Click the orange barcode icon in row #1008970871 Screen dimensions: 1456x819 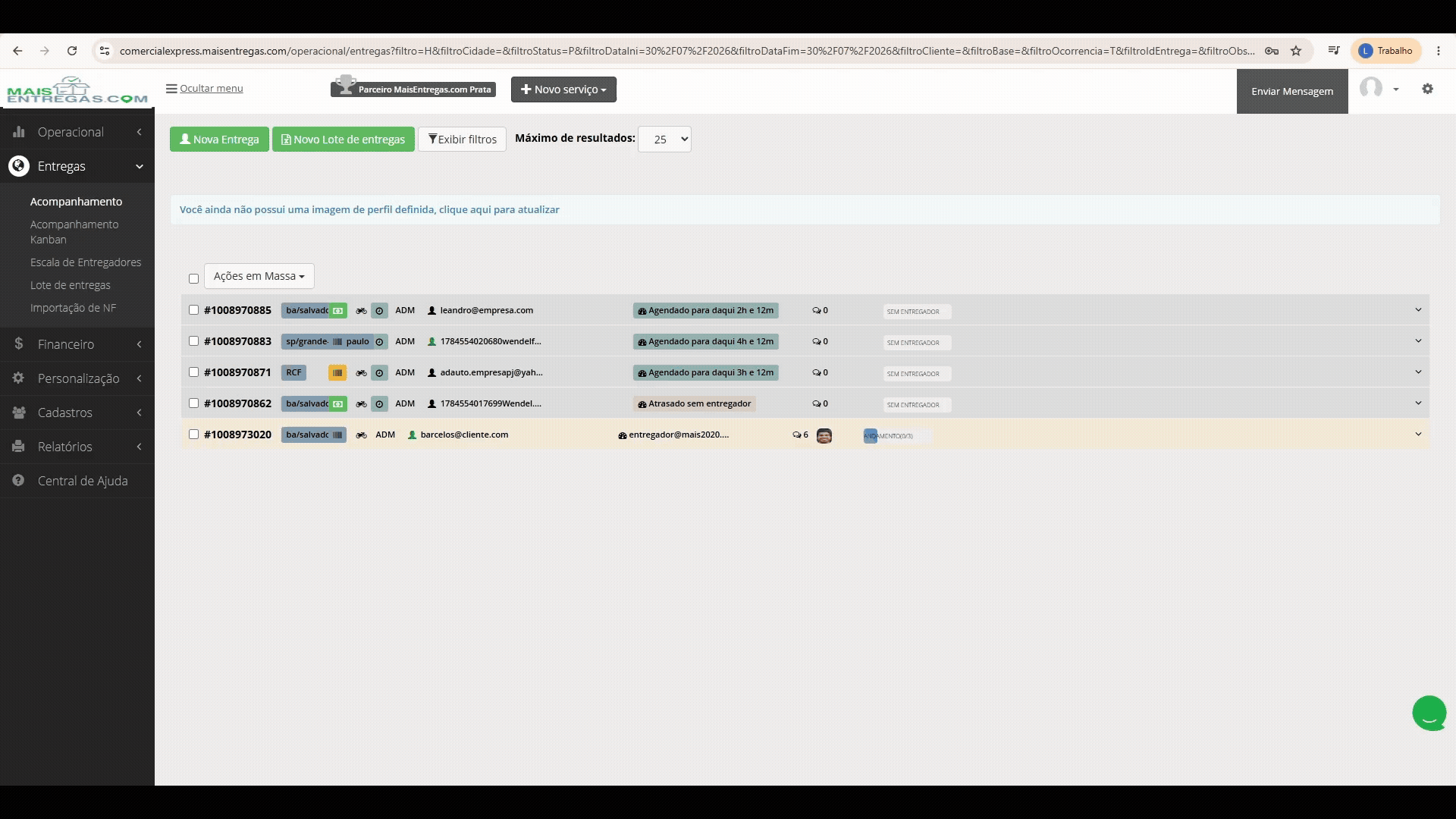[x=337, y=373]
